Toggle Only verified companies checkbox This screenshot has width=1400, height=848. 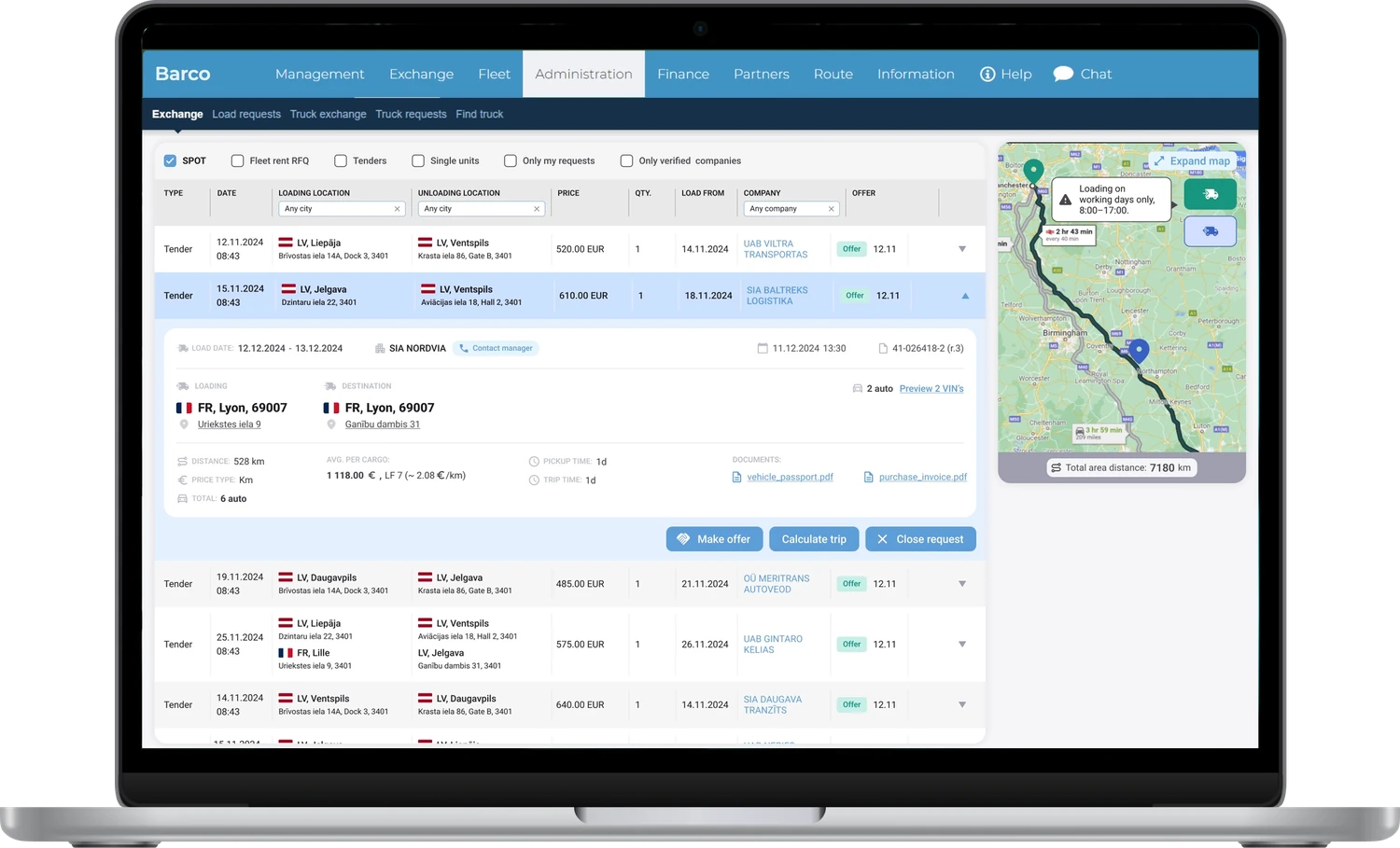tap(626, 160)
